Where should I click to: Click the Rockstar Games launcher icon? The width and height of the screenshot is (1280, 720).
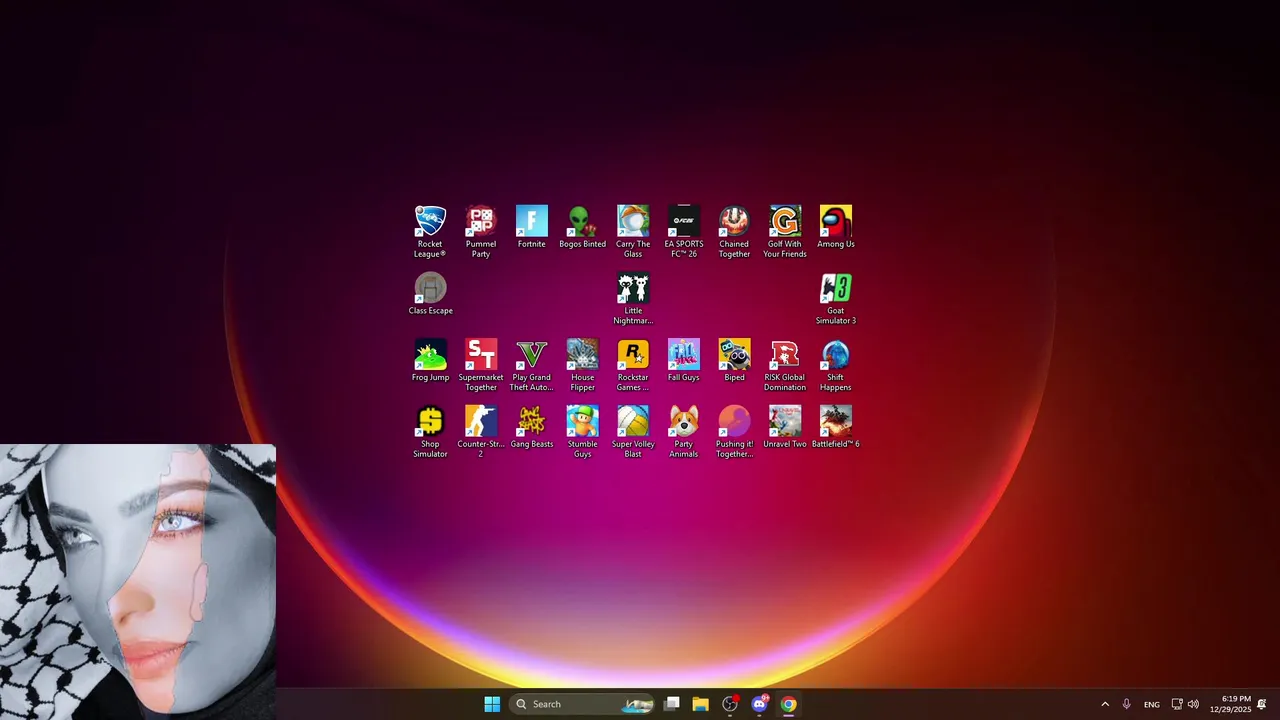[x=633, y=365]
